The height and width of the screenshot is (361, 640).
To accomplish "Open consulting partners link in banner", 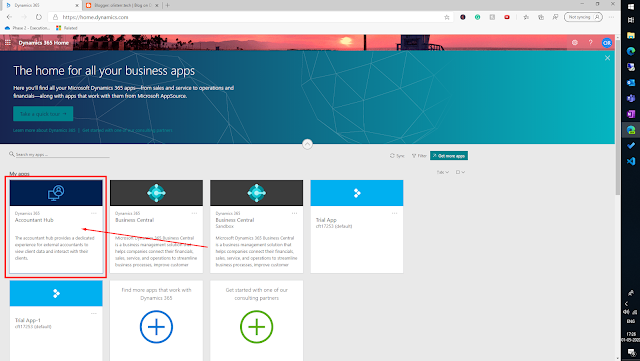I will (127, 130).
